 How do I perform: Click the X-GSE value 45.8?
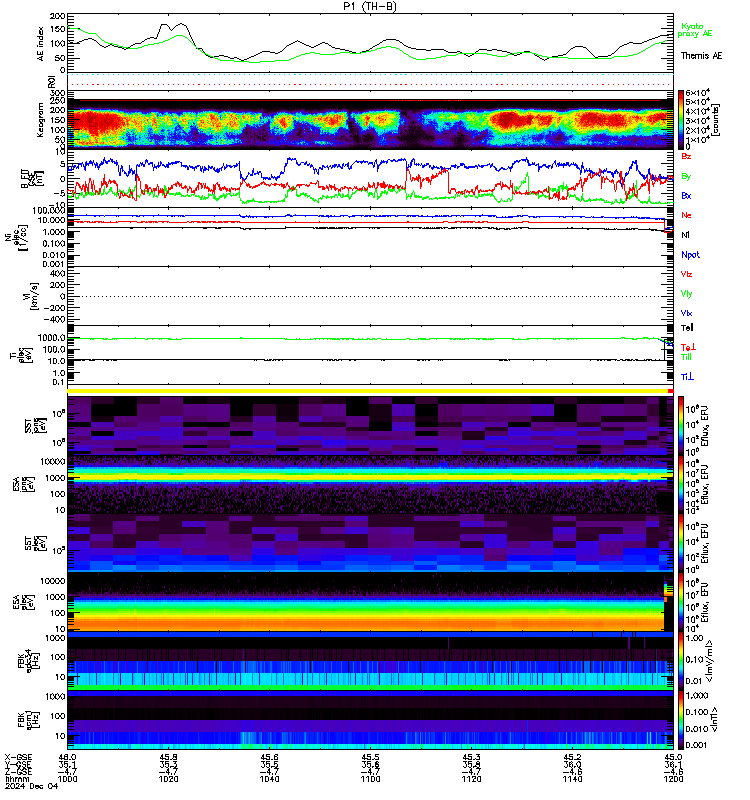click(x=168, y=757)
